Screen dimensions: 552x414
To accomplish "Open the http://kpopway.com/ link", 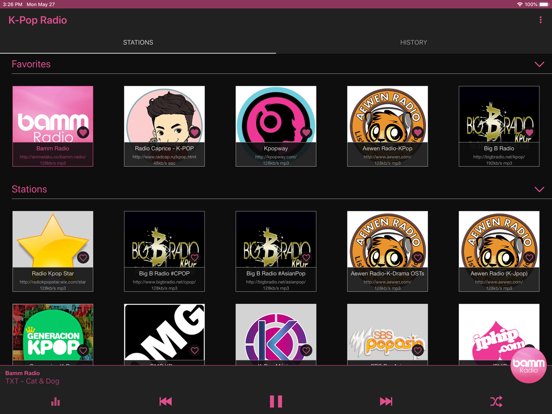I will (x=276, y=157).
